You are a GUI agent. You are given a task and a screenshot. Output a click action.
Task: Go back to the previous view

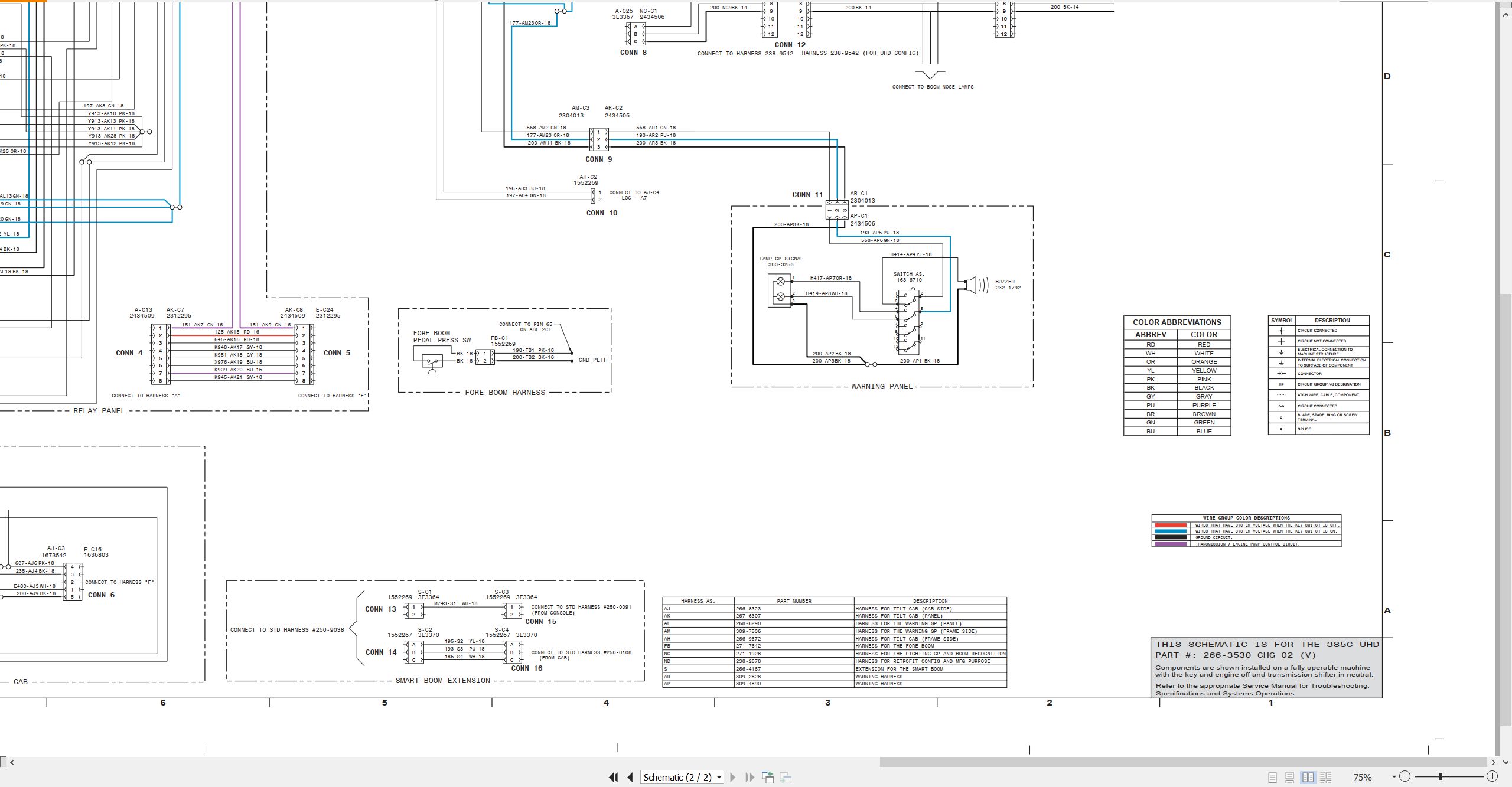[768, 778]
